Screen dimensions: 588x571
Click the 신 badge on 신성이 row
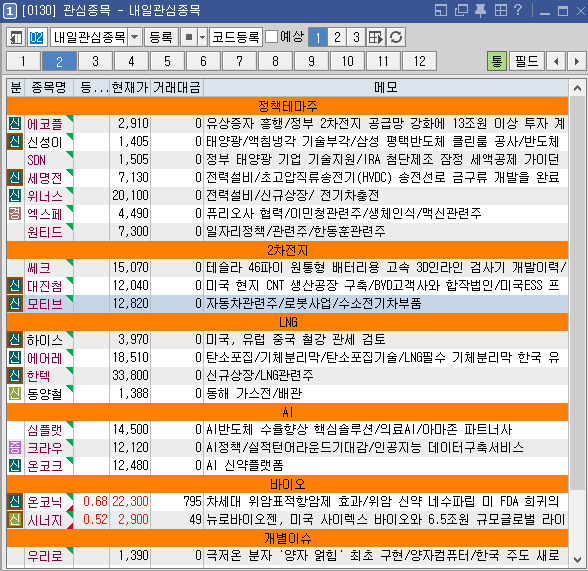(15, 142)
